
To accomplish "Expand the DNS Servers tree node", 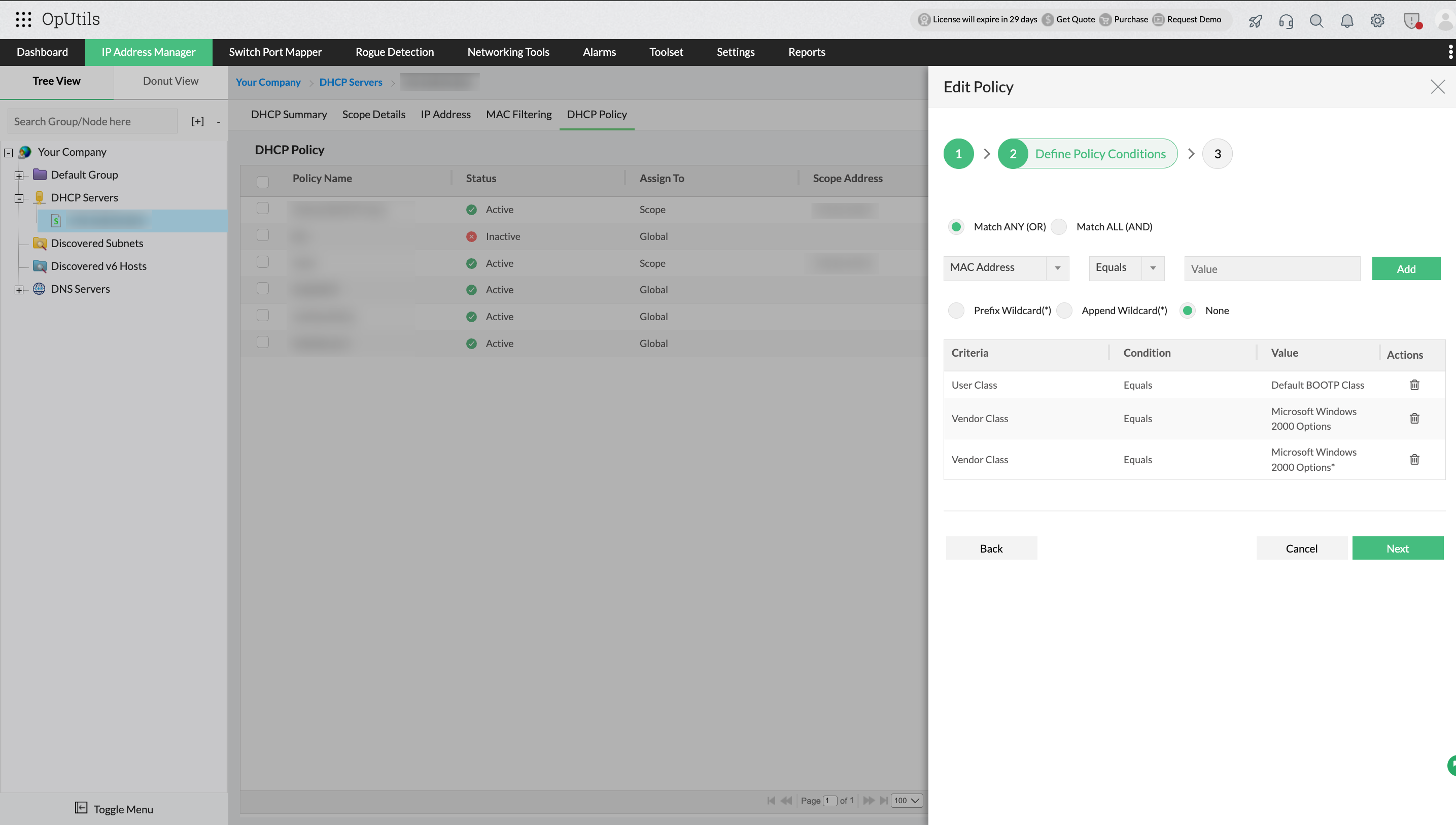I will click(x=19, y=290).
